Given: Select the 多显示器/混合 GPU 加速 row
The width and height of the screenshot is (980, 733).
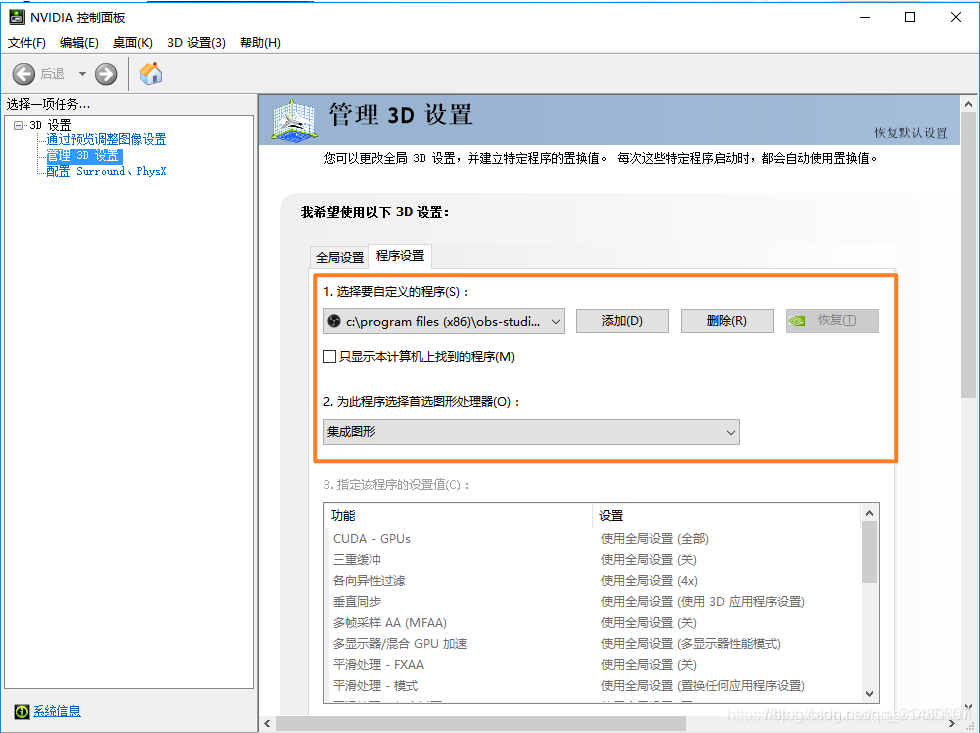Looking at the screenshot, I should pos(594,644).
